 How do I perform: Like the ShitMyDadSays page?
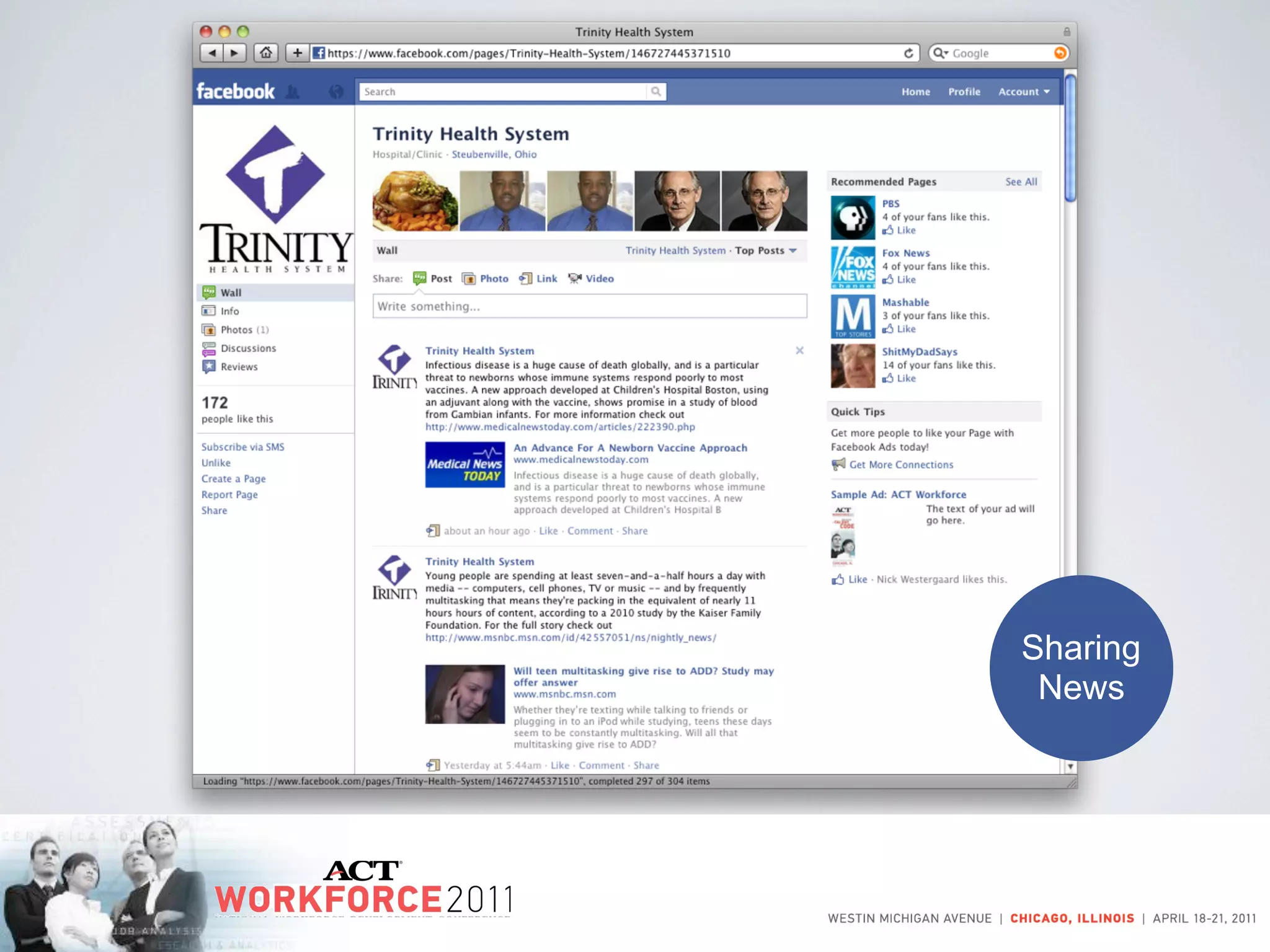899,379
